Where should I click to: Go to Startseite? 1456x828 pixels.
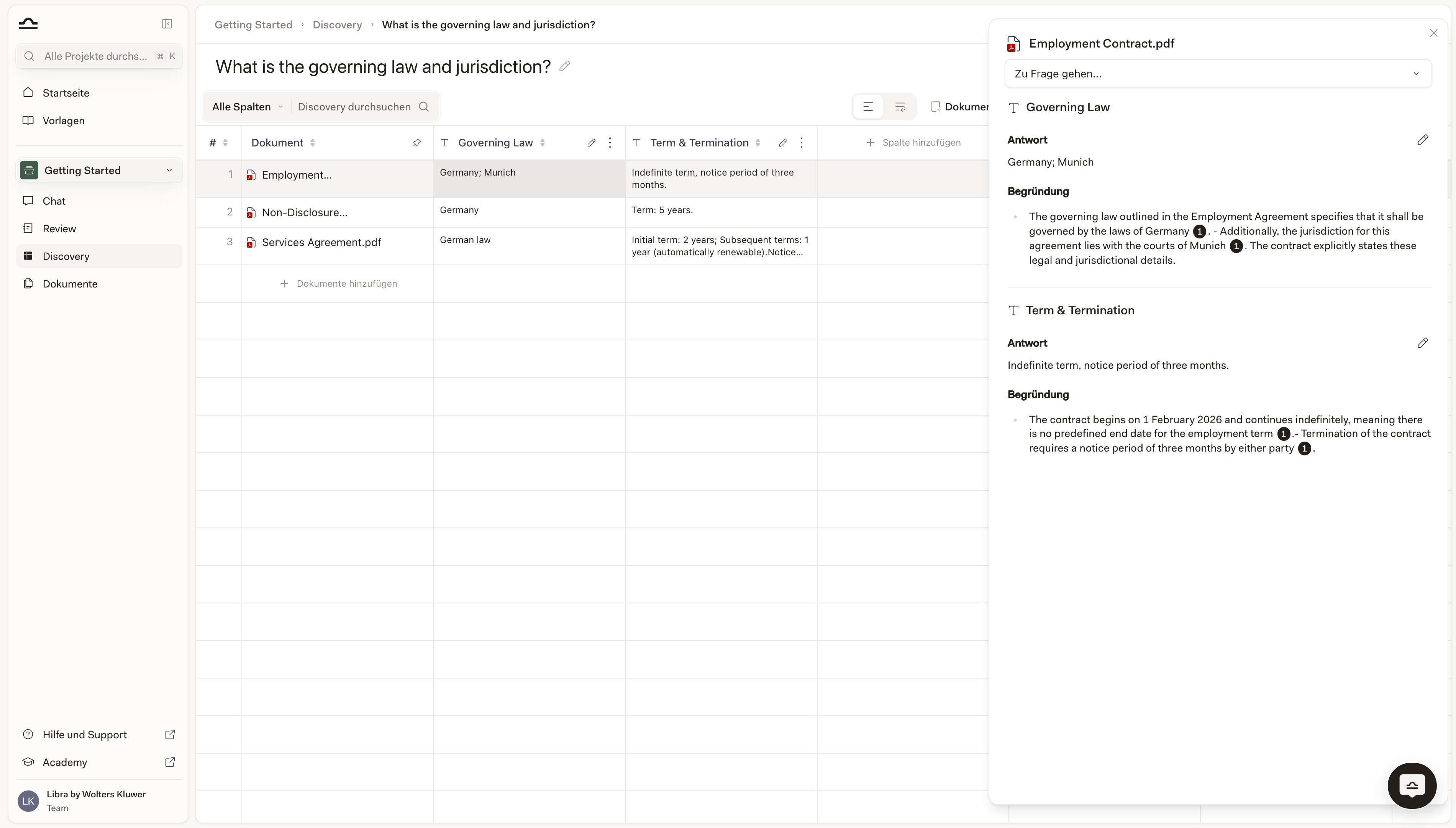(x=99, y=93)
